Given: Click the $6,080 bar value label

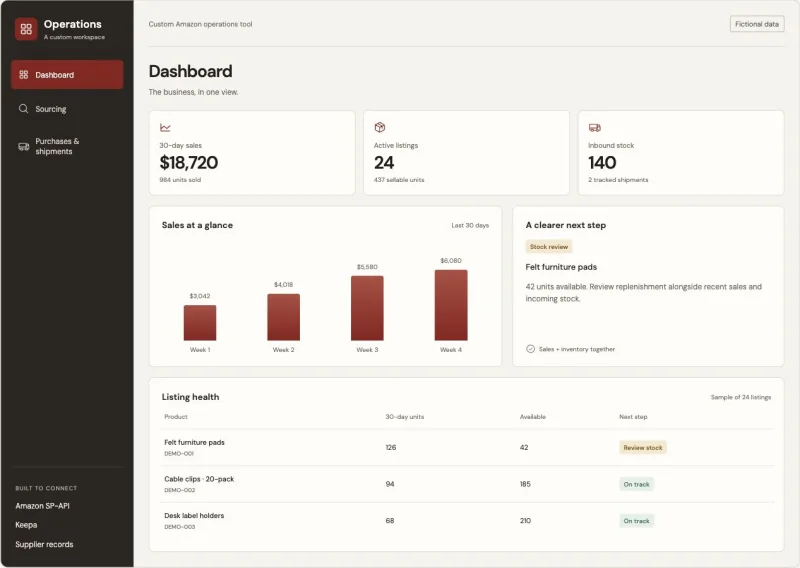Looking at the screenshot, I should pyautogui.click(x=451, y=261).
